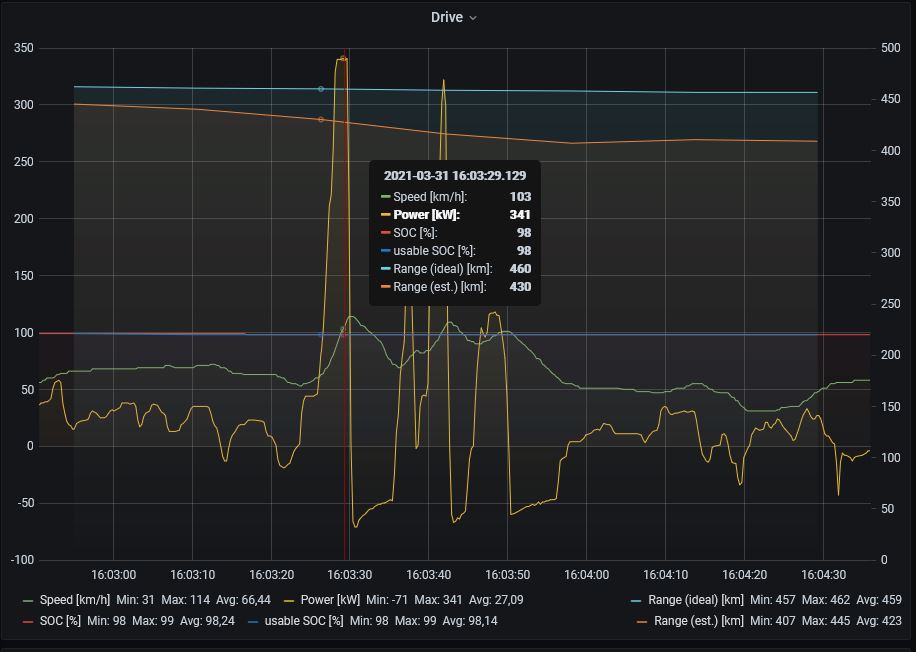Click the 341 kW power peak point
The image size is (916, 652).
tap(343, 58)
